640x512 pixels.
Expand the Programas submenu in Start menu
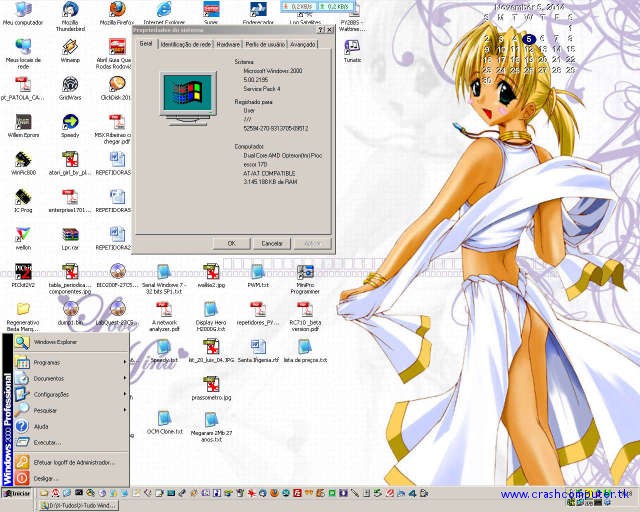[x=71, y=363]
